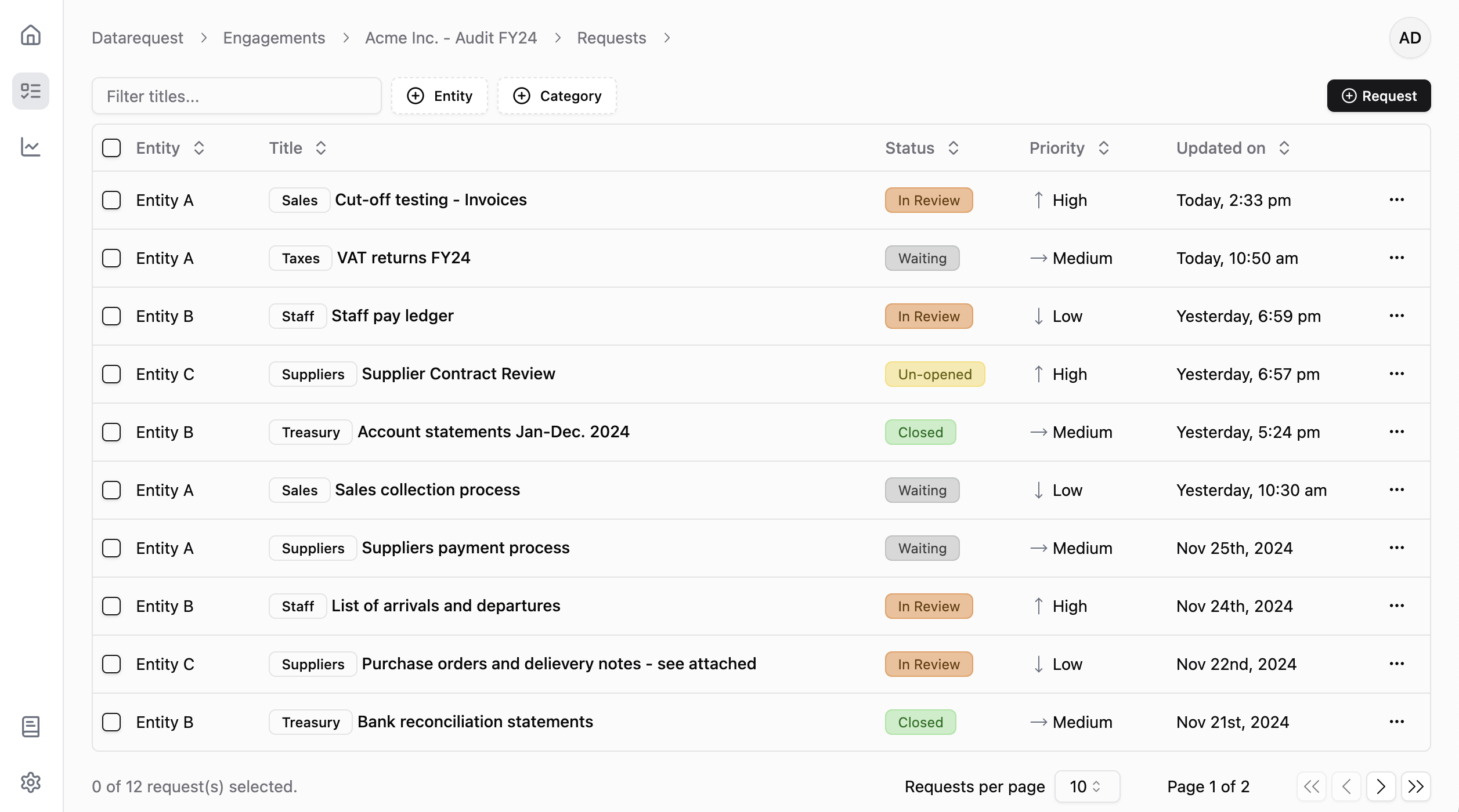Check the Staff pay ledger row
The image size is (1459, 812).
111,316
